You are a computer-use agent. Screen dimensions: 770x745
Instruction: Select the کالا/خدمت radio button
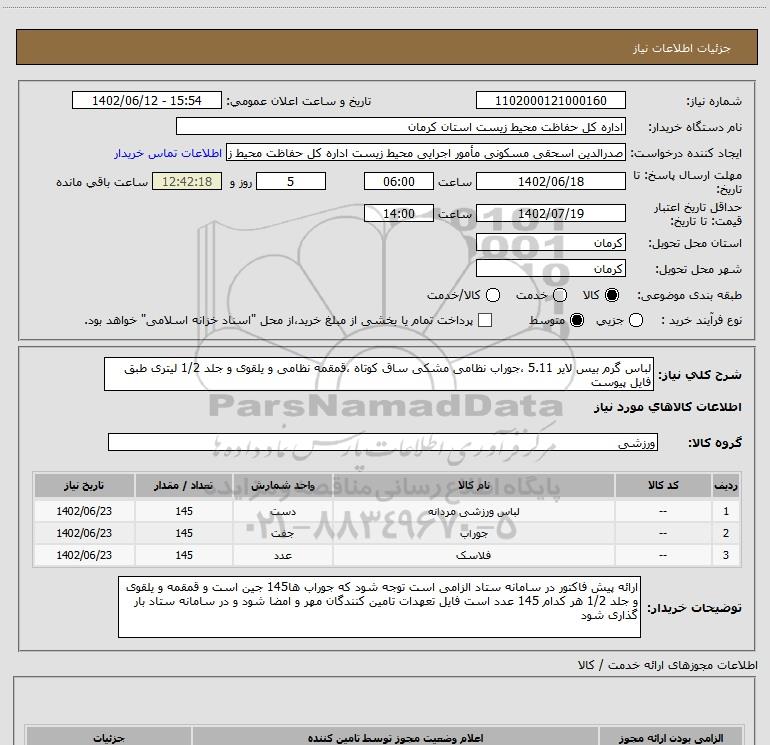click(493, 295)
